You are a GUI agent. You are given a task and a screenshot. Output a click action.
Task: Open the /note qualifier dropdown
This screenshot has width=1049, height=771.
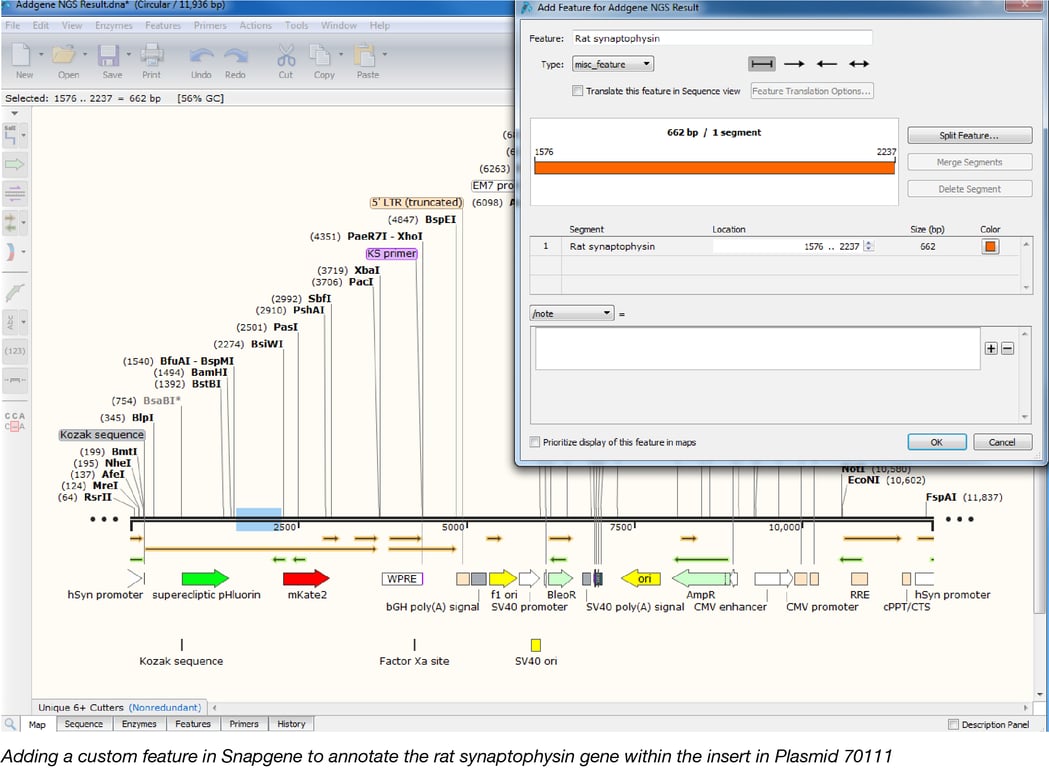(571, 313)
